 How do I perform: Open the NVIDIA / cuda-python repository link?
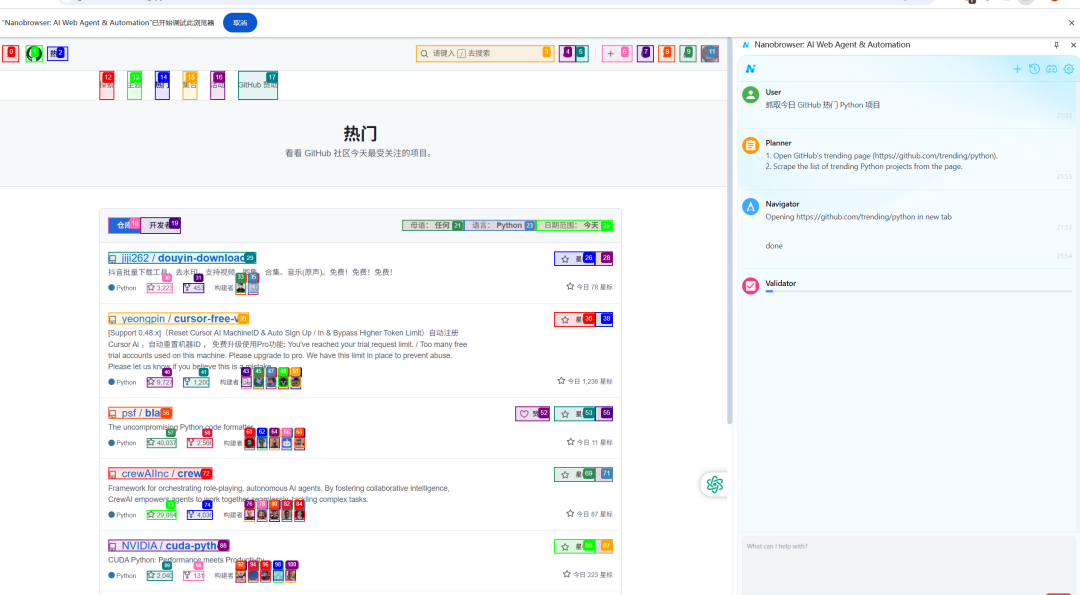point(168,546)
